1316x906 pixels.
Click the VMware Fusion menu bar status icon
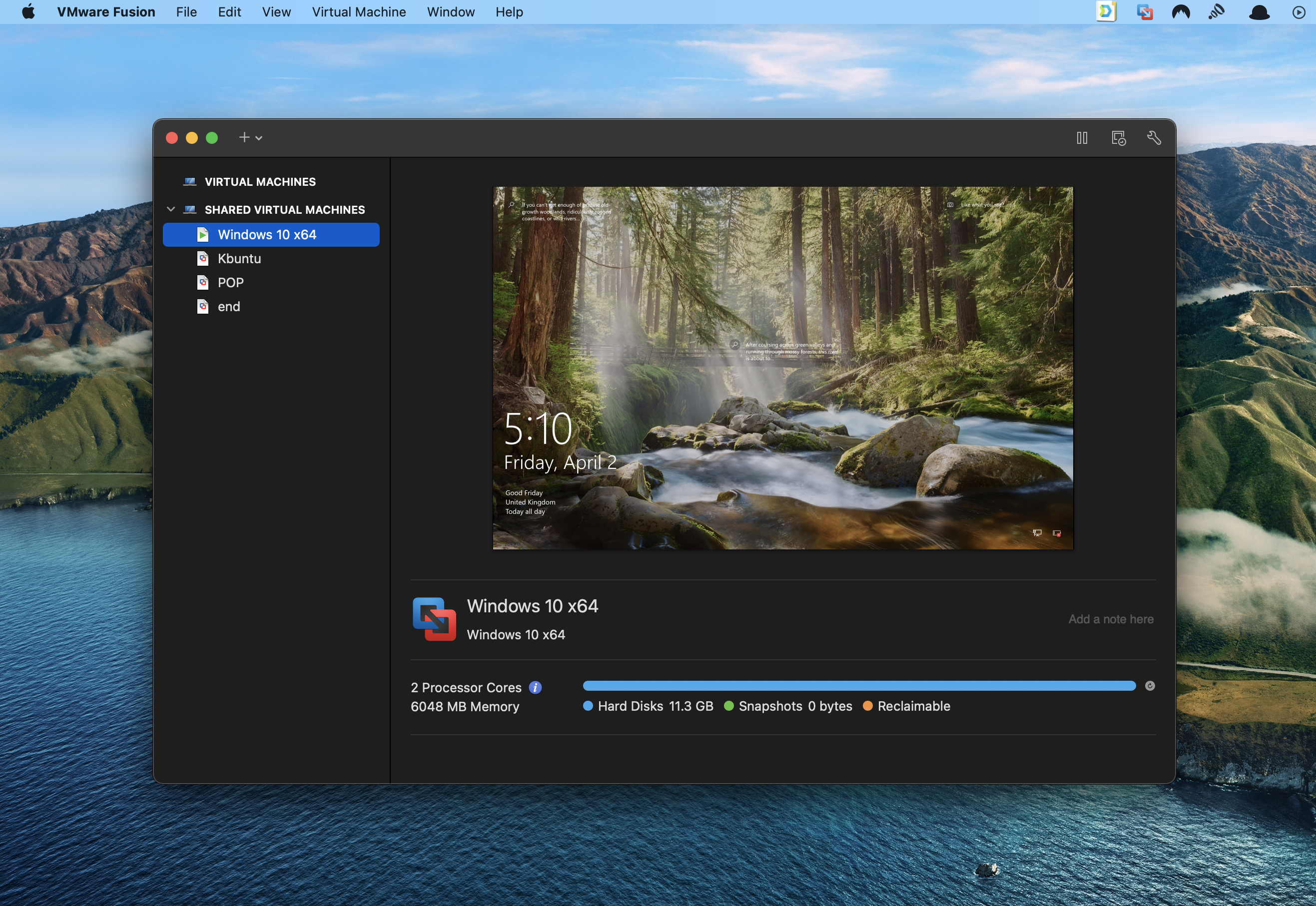click(1145, 12)
